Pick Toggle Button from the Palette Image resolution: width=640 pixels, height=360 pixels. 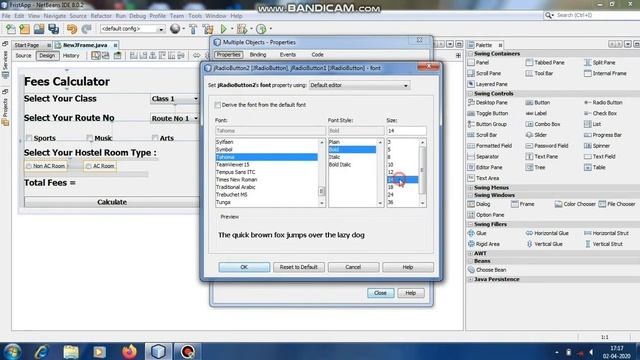tap(488, 113)
